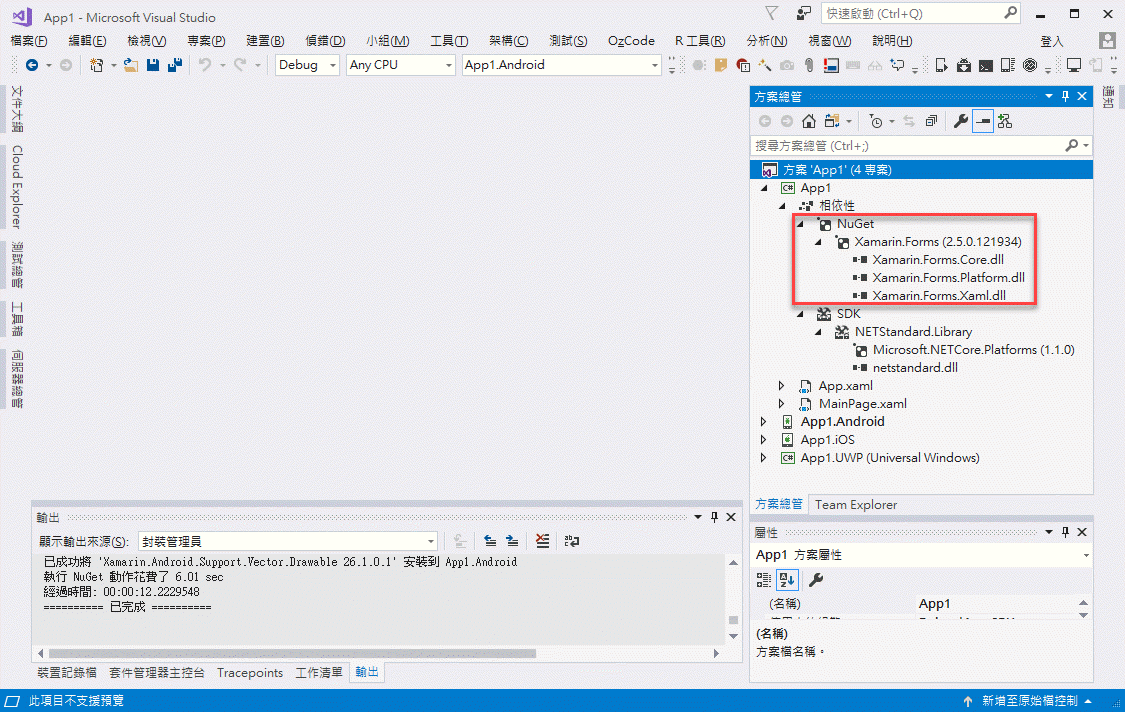Collapse the SDK node
1125x712 pixels.
pyautogui.click(x=800, y=314)
